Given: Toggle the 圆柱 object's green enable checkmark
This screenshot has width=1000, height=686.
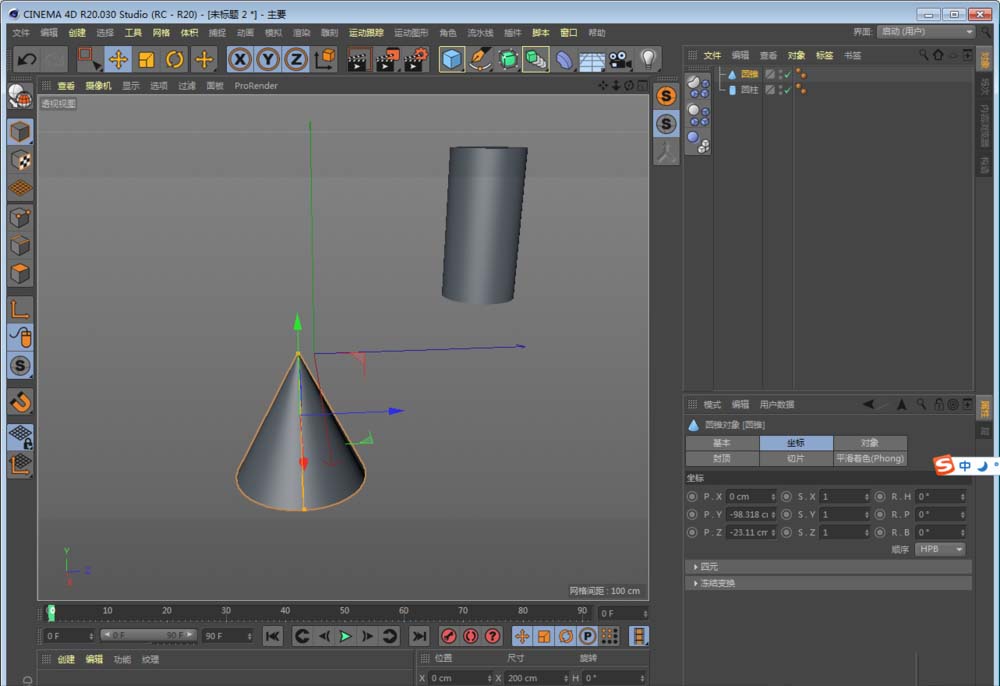Looking at the screenshot, I should pos(787,90).
